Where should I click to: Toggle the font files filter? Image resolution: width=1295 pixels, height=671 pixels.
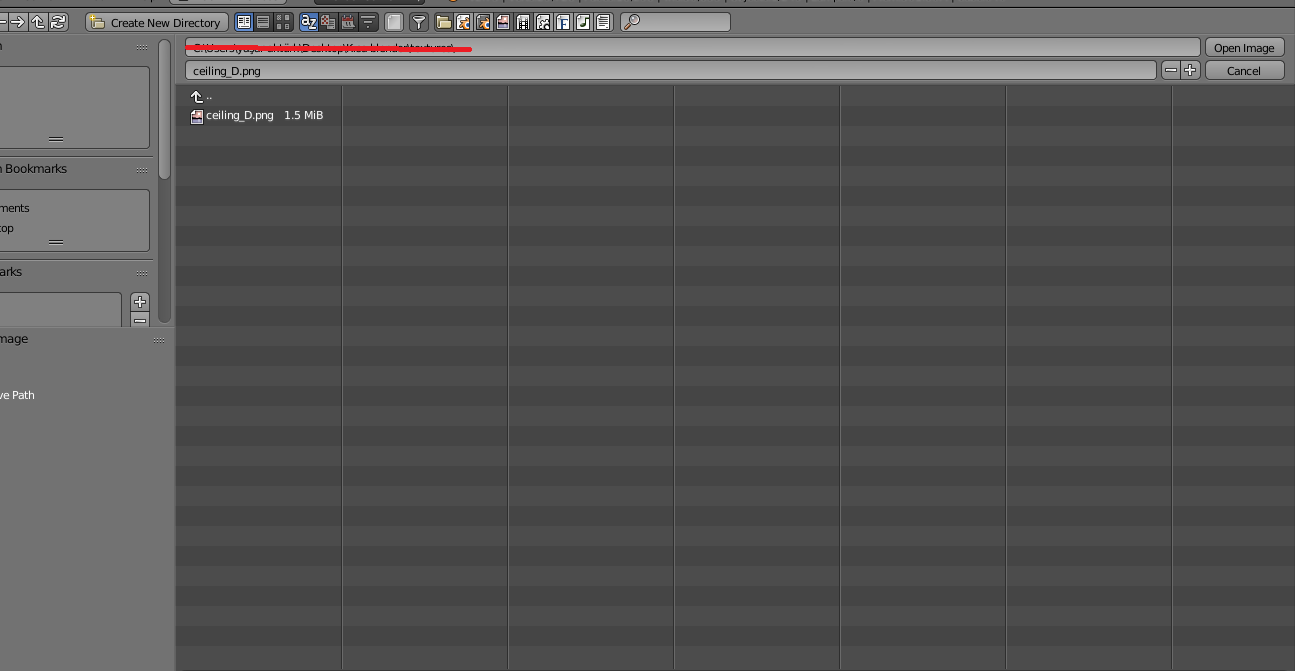[563, 22]
